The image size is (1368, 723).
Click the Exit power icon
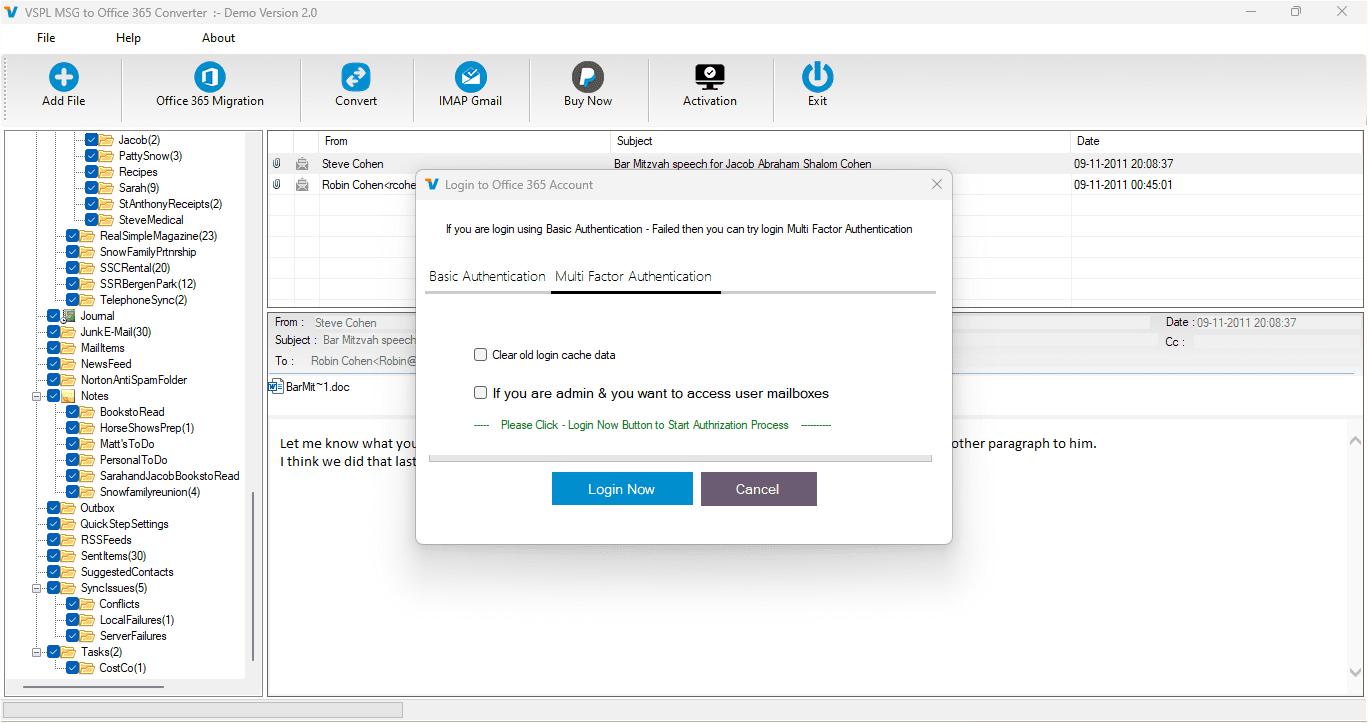point(818,77)
